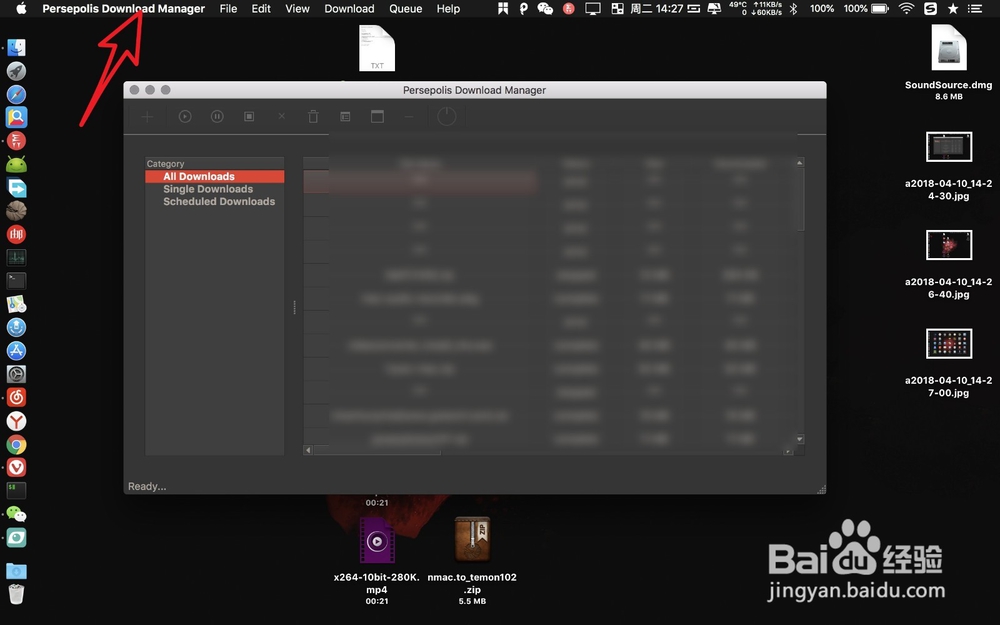
Task: Open NetEase Music red icon in dock
Action: tap(16, 397)
